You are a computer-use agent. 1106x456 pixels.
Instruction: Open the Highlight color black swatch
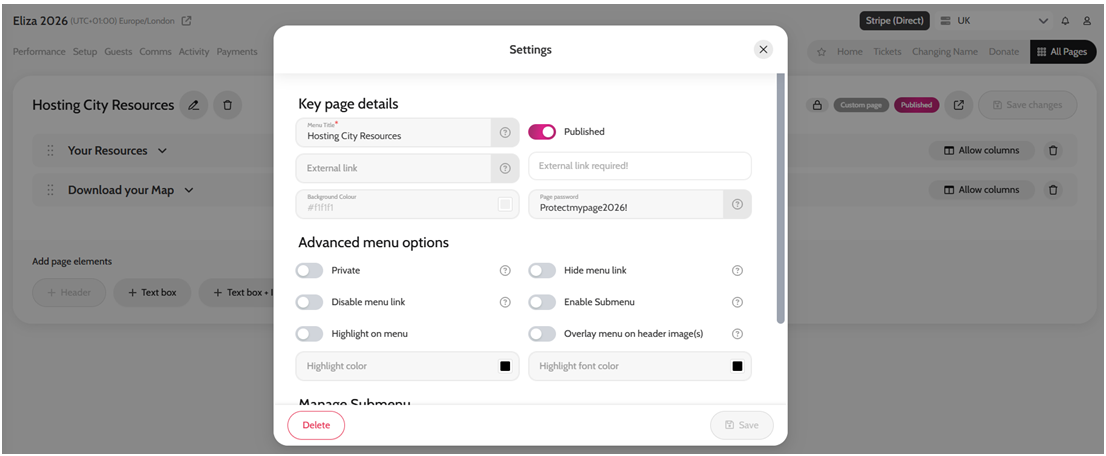pyautogui.click(x=505, y=366)
